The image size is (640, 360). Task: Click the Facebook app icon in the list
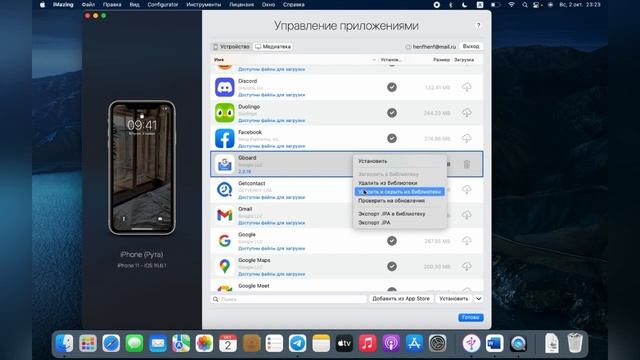coord(224,138)
